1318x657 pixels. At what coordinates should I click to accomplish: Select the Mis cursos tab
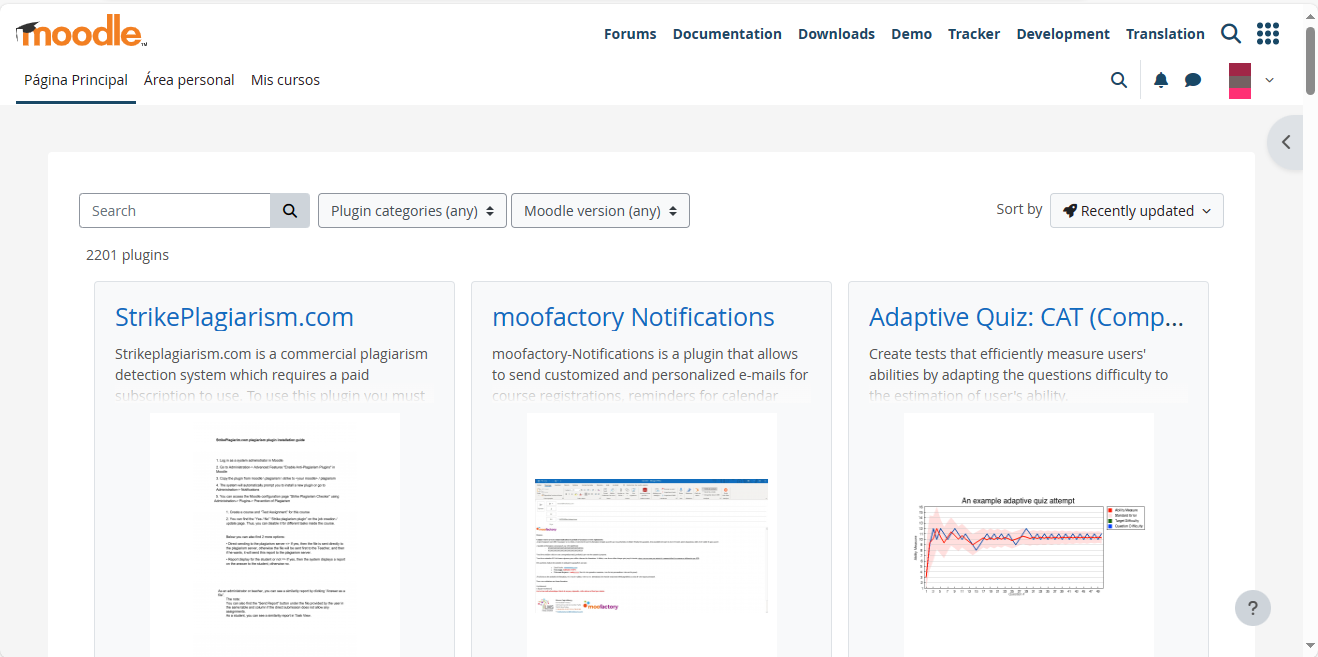[x=285, y=80]
